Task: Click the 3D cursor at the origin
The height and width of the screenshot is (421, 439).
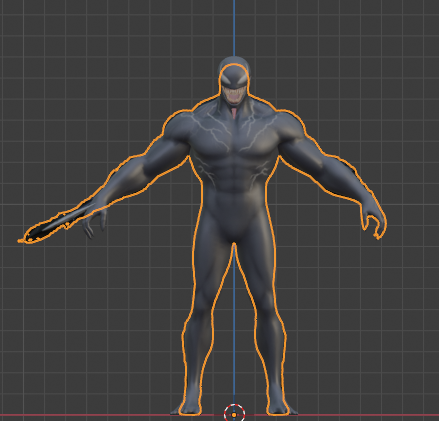Action: pos(234,414)
